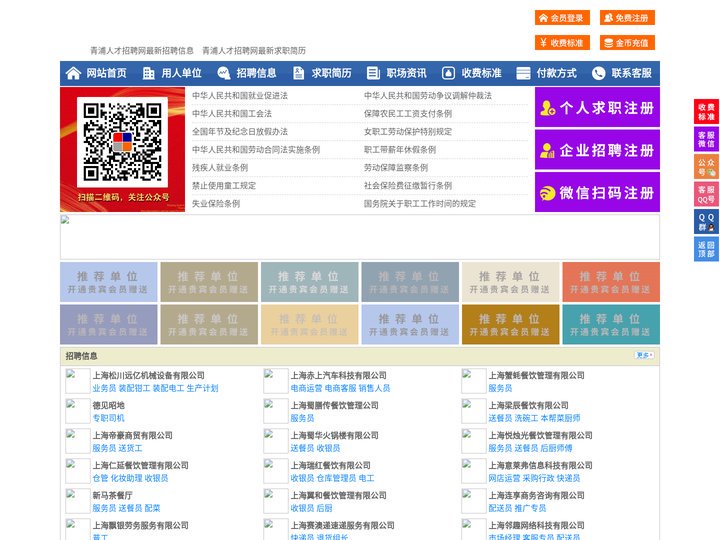Click 仓库管理员 job link
Screen dimensions: 720x540
[336, 478]
